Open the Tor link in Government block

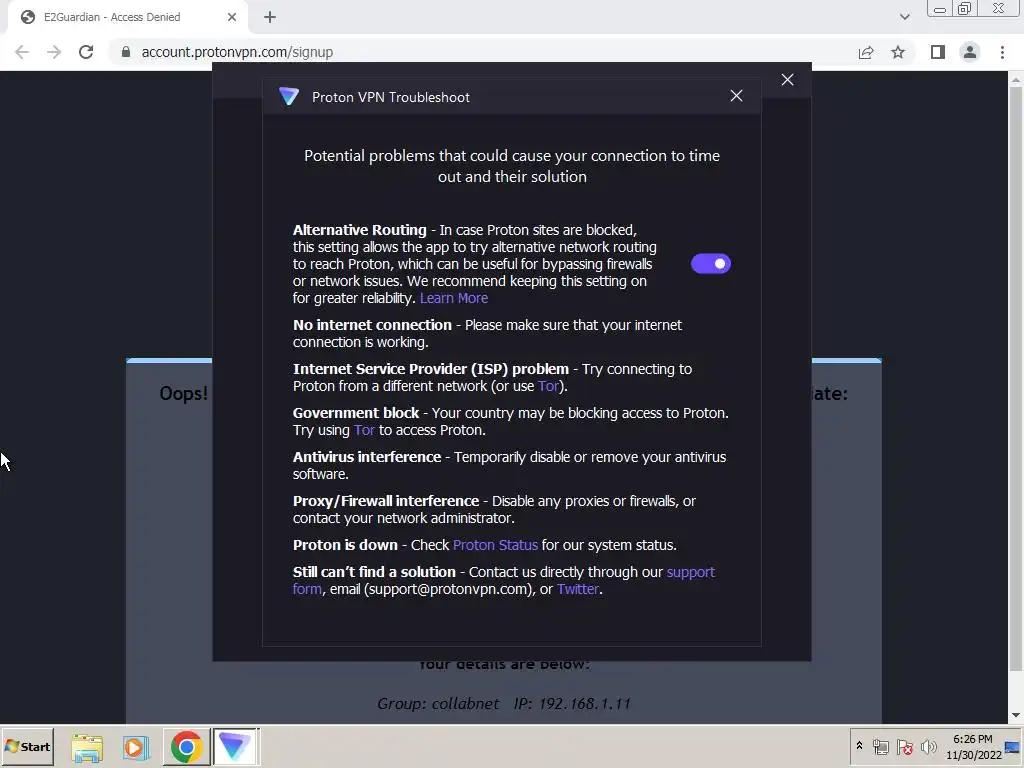pyautogui.click(x=364, y=430)
